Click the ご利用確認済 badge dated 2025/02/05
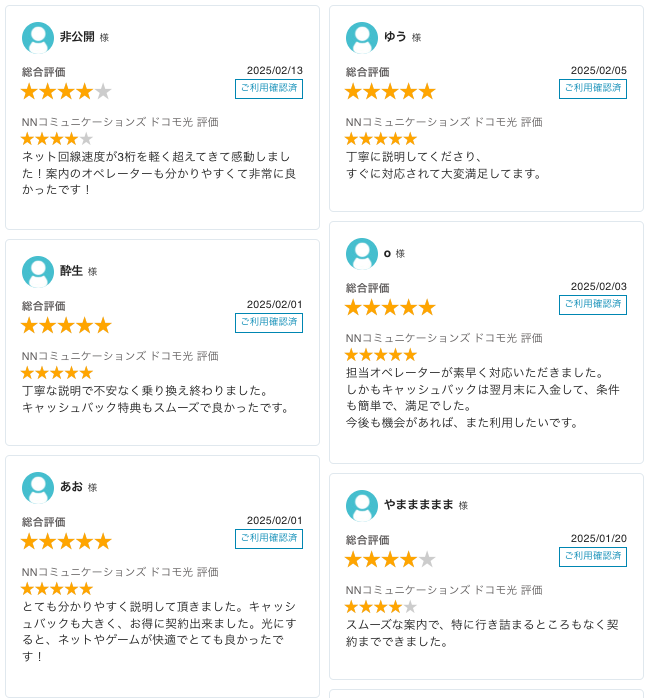Screen dimensions: 654x698 point(593,89)
